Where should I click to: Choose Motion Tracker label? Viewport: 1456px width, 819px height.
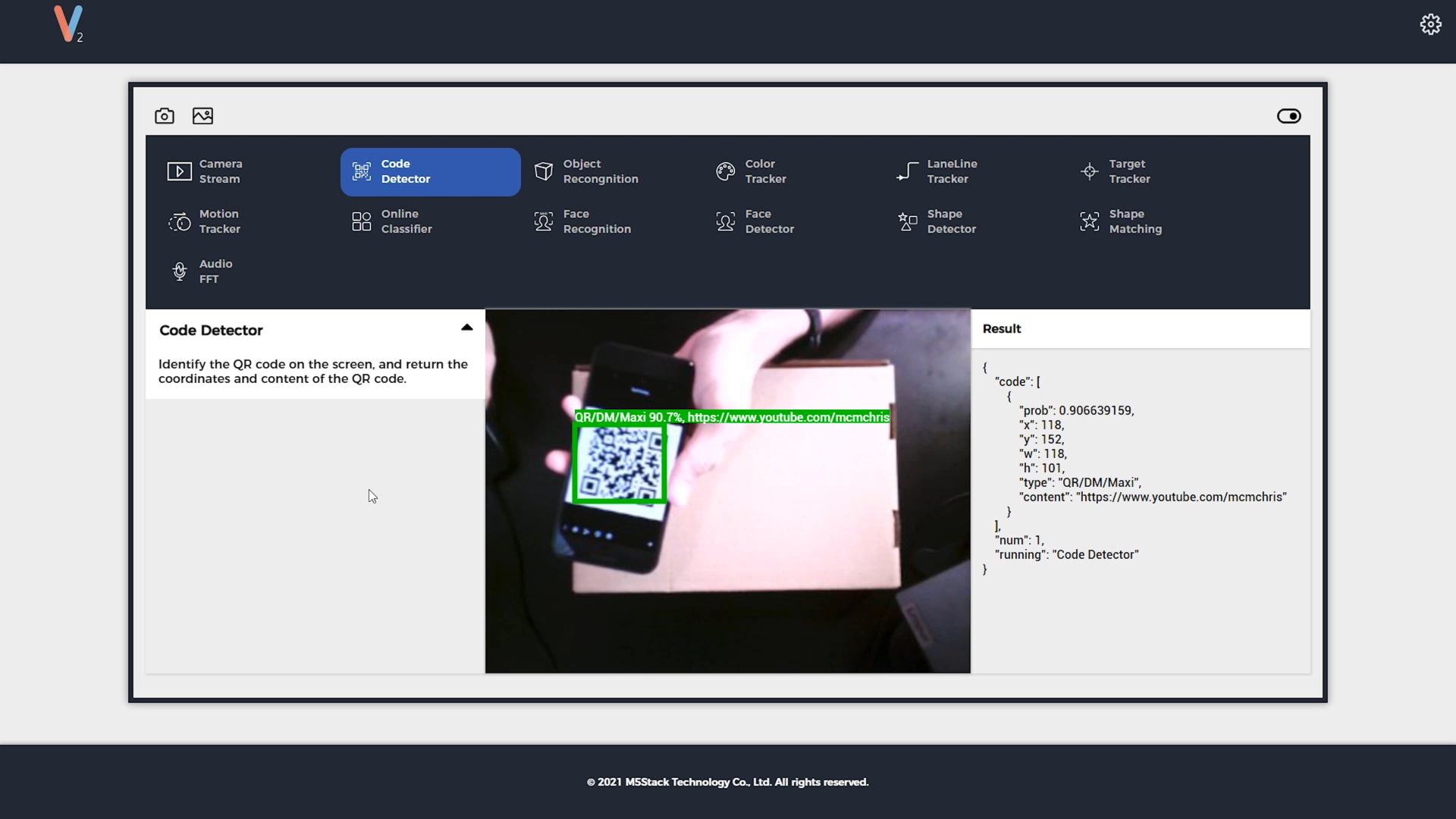219,221
